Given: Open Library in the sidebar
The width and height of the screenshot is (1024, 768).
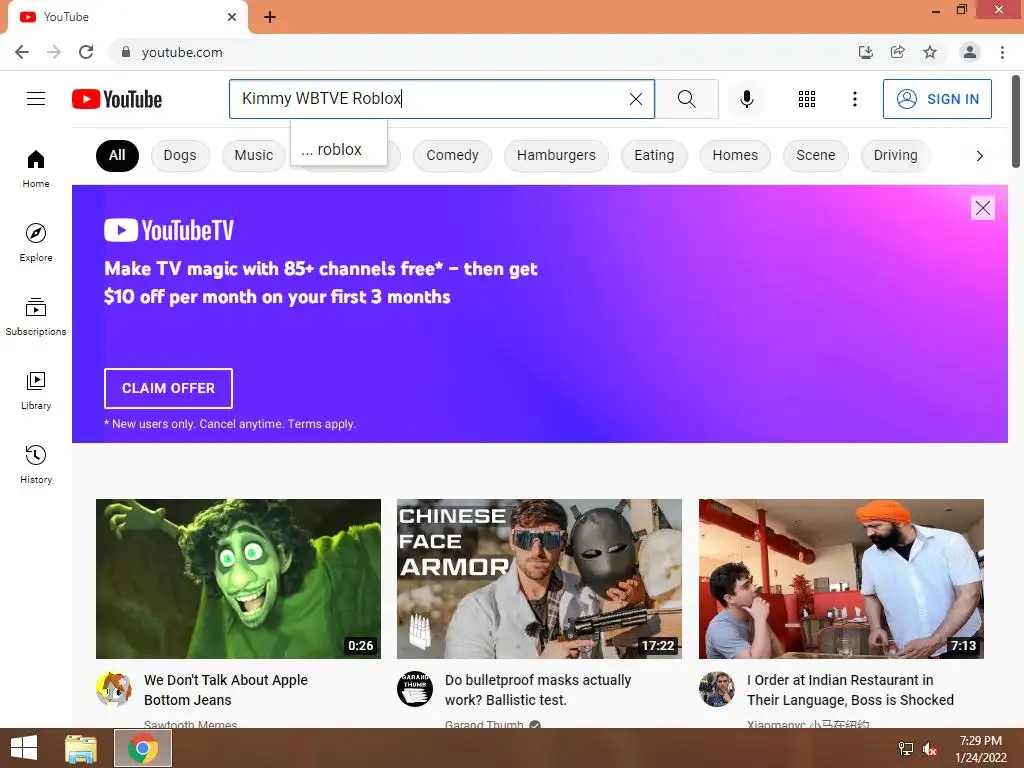Looking at the screenshot, I should pos(36,391).
